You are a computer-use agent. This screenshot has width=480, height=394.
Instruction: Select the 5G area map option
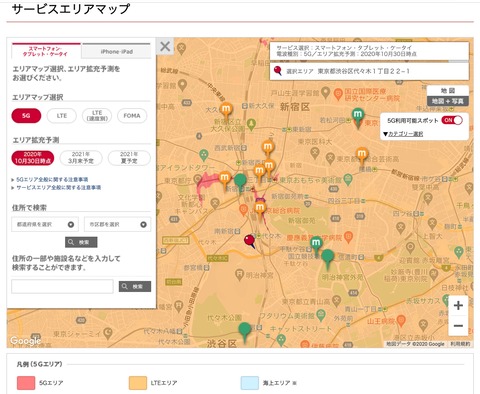coord(26,116)
